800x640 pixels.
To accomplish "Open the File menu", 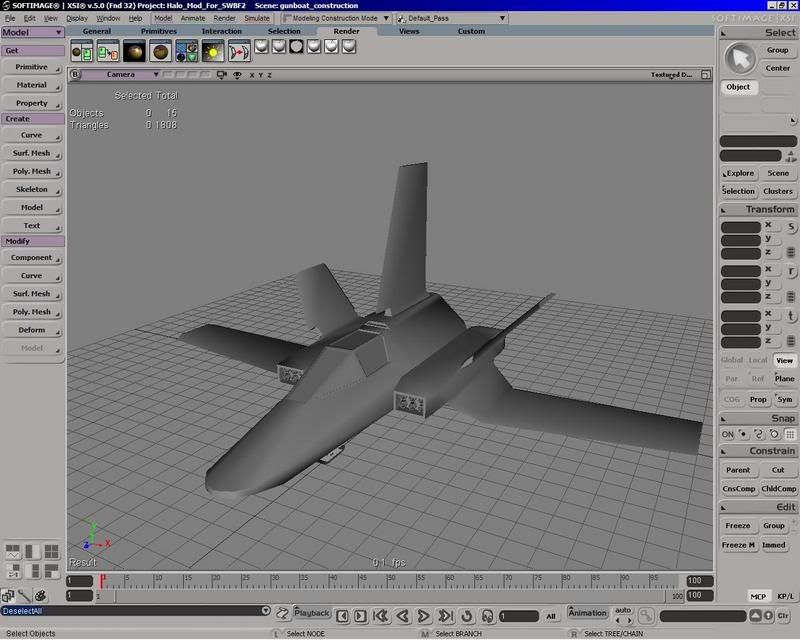I will [10, 18].
